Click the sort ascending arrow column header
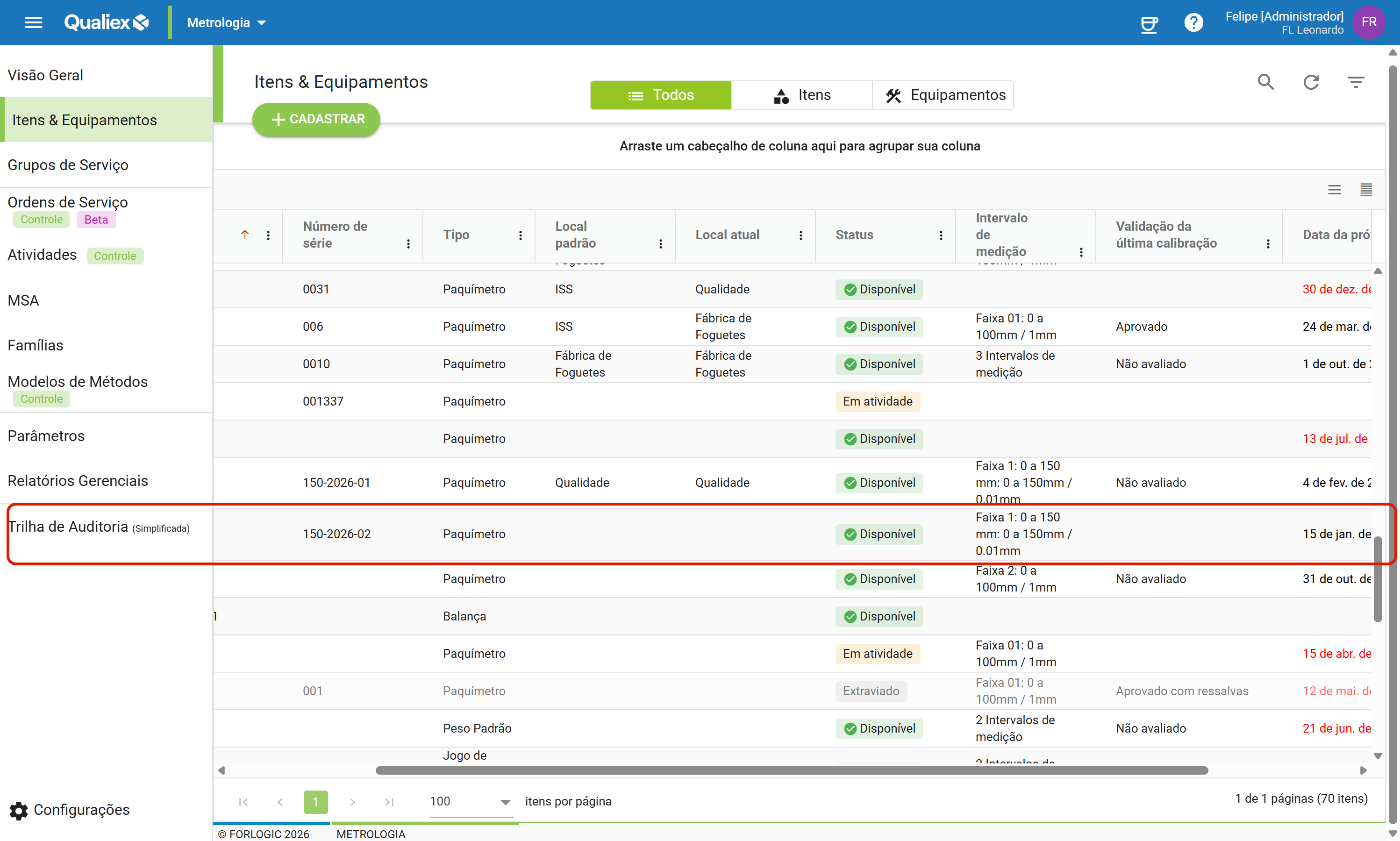This screenshot has height=841, width=1400. pyautogui.click(x=245, y=235)
